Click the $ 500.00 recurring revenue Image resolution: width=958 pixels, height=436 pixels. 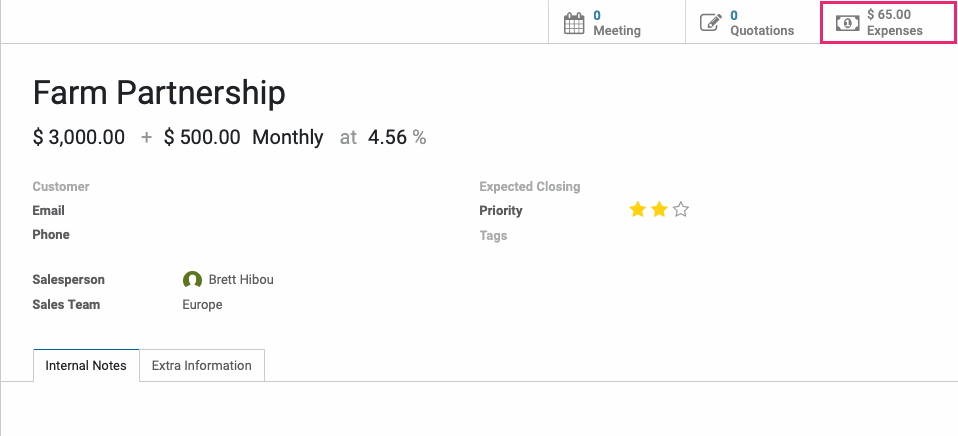tap(202, 137)
